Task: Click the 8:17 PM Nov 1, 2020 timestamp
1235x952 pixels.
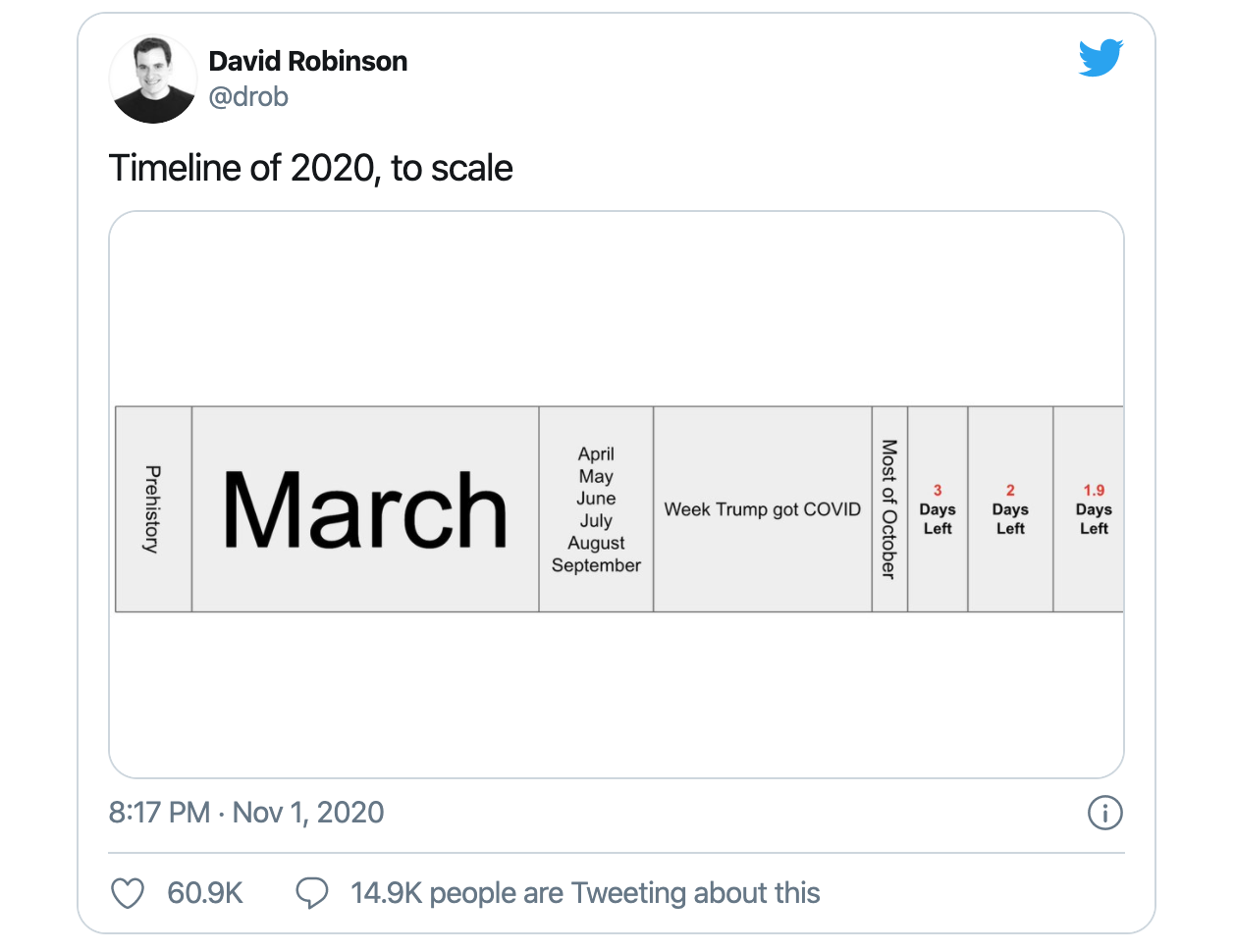Action: click(246, 813)
